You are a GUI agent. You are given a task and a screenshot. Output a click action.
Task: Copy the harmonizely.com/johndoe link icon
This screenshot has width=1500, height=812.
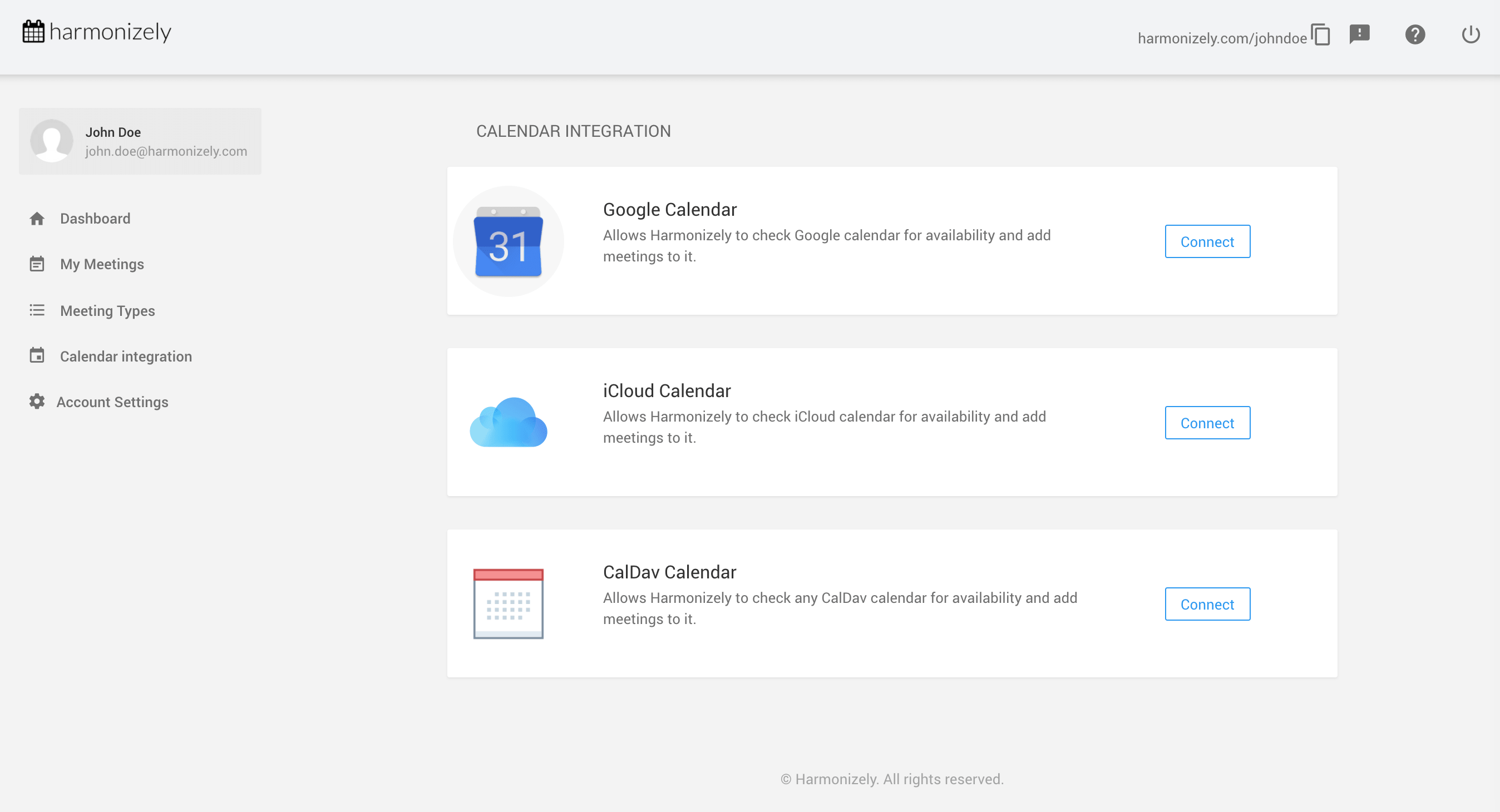[x=1320, y=35]
